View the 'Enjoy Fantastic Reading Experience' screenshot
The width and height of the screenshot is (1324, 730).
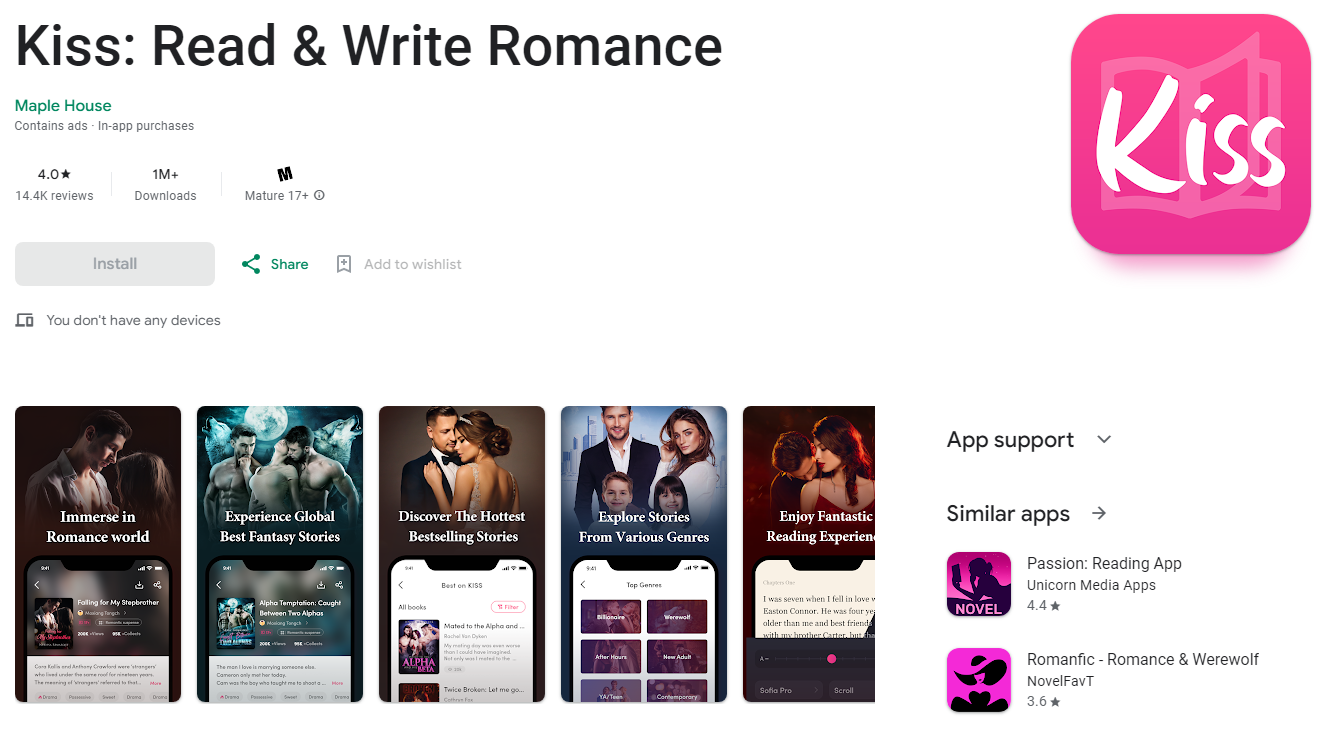(809, 554)
